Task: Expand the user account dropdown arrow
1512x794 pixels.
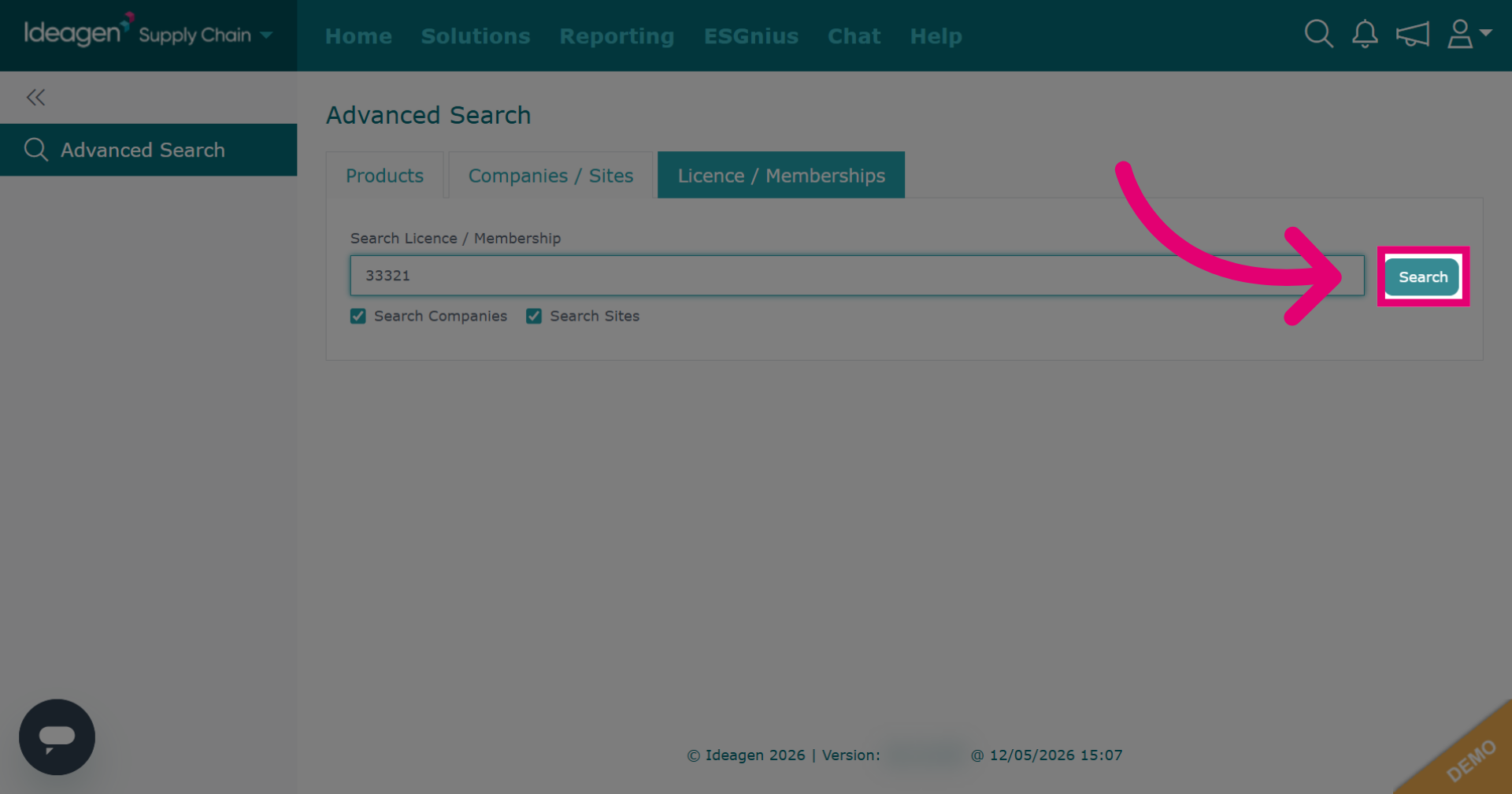Action: [1486, 32]
